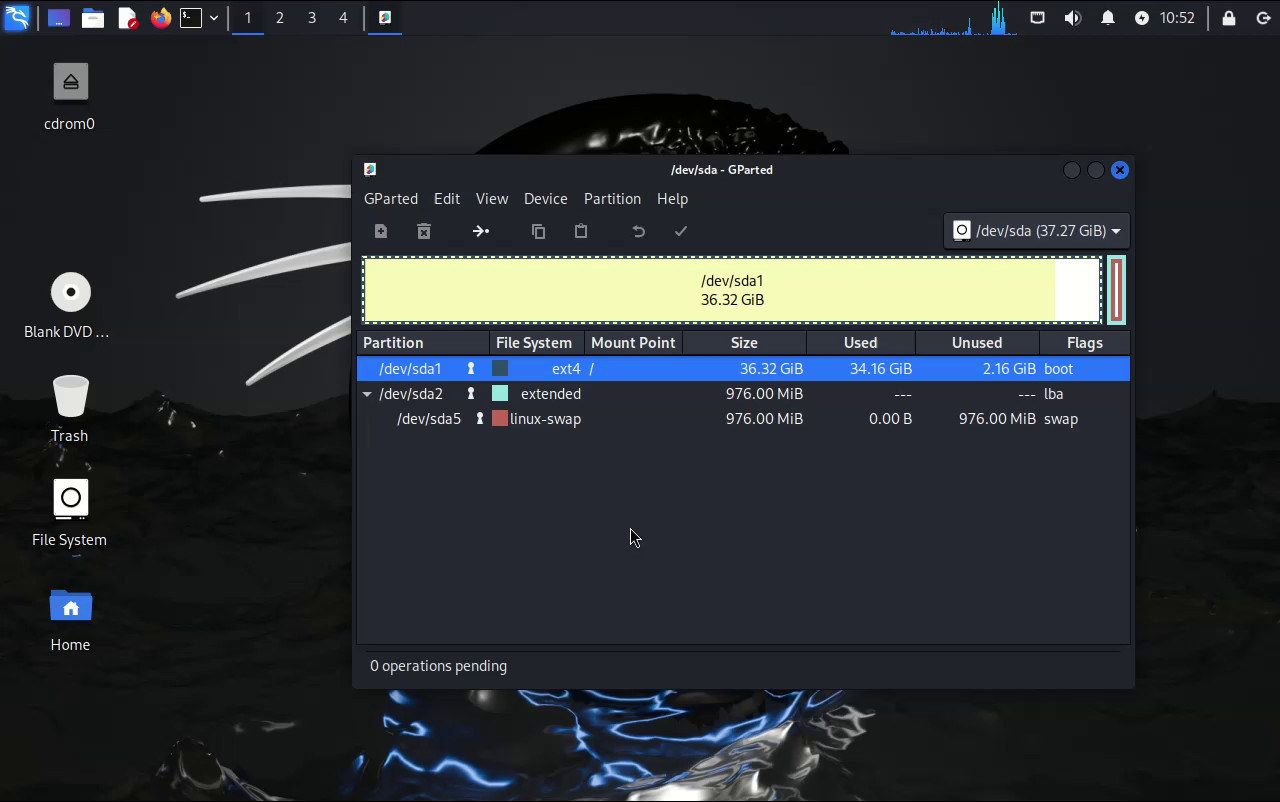
Task: Open the notifications bell icon
Action: (x=1108, y=18)
